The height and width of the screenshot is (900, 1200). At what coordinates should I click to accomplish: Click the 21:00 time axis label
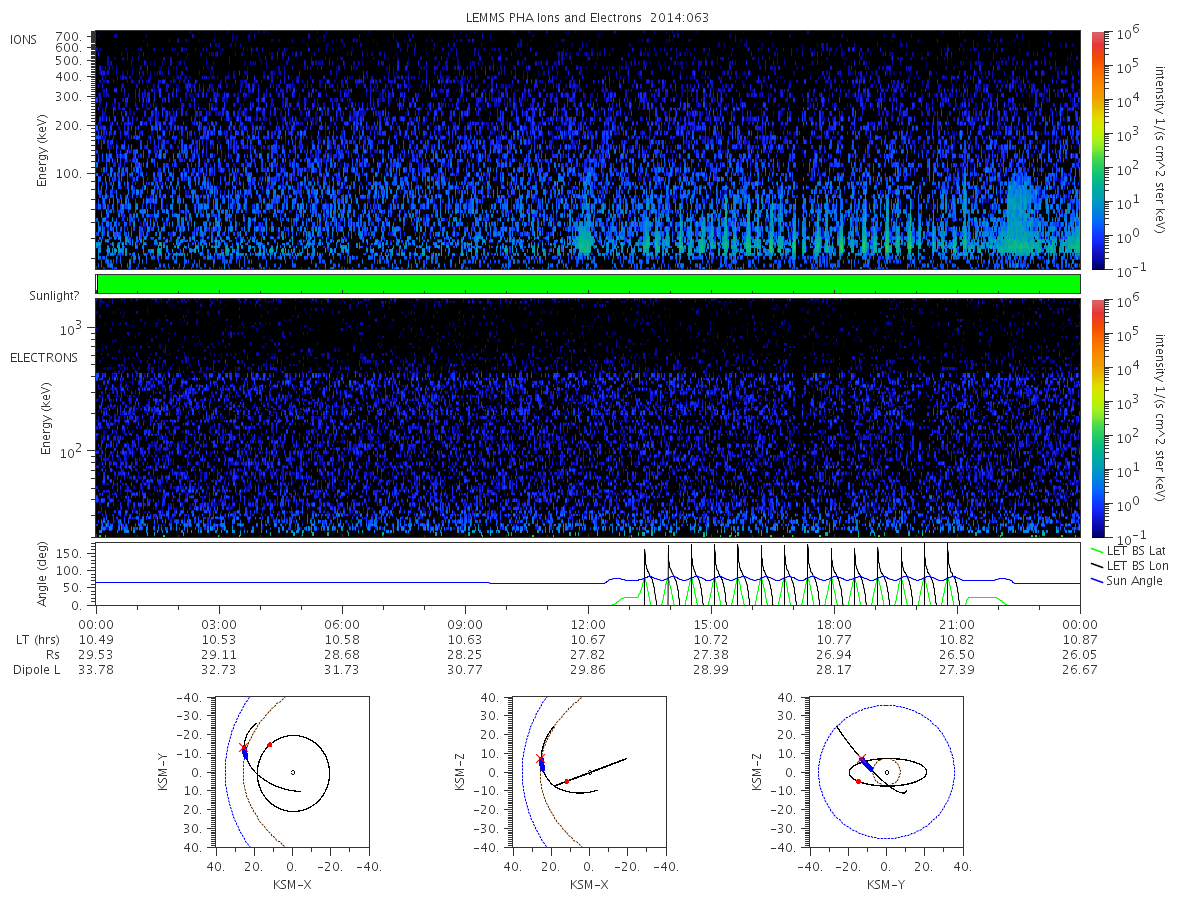click(957, 621)
